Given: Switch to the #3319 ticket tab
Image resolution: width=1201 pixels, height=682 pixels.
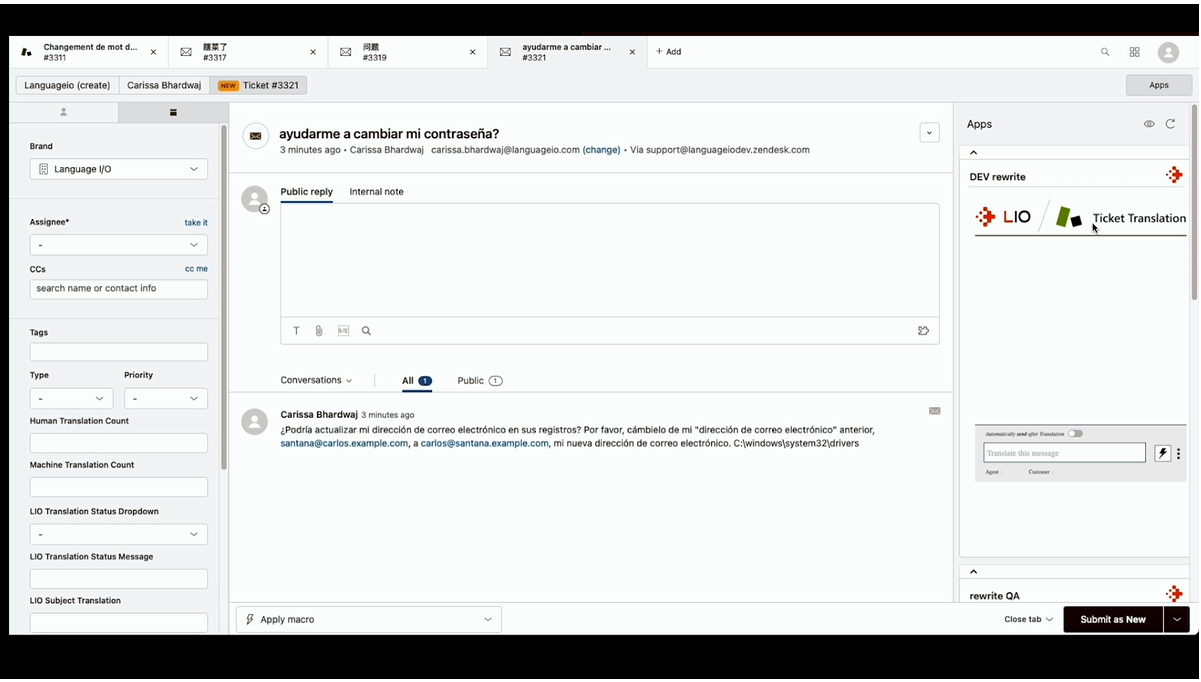Looking at the screenshot, I should (x=408, y=52).
